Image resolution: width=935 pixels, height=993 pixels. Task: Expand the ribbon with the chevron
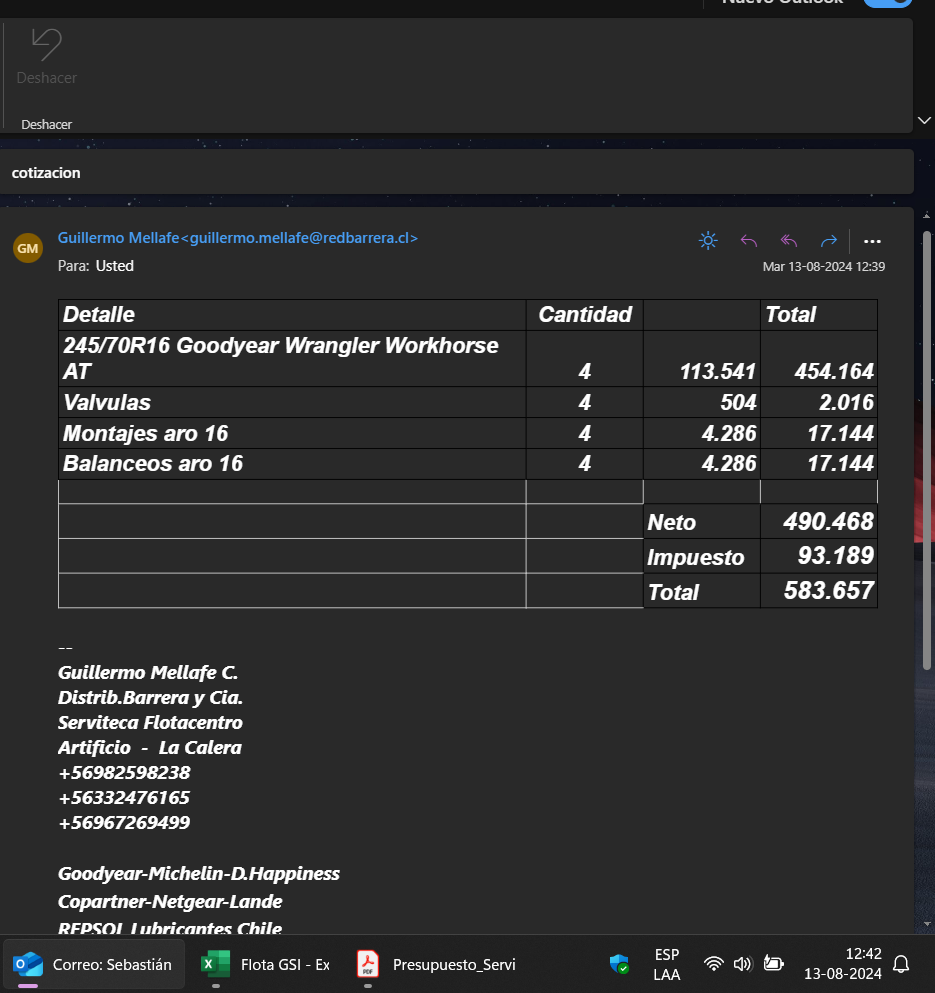(x=924, y=120)
